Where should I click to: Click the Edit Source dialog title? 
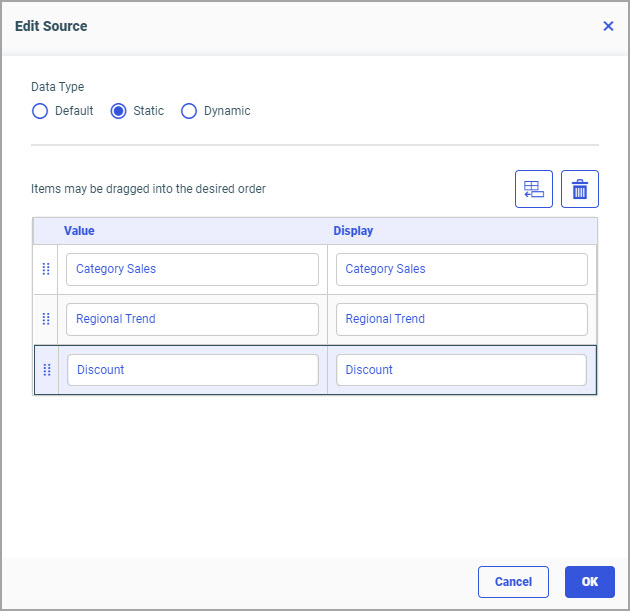tap(51, 26)
